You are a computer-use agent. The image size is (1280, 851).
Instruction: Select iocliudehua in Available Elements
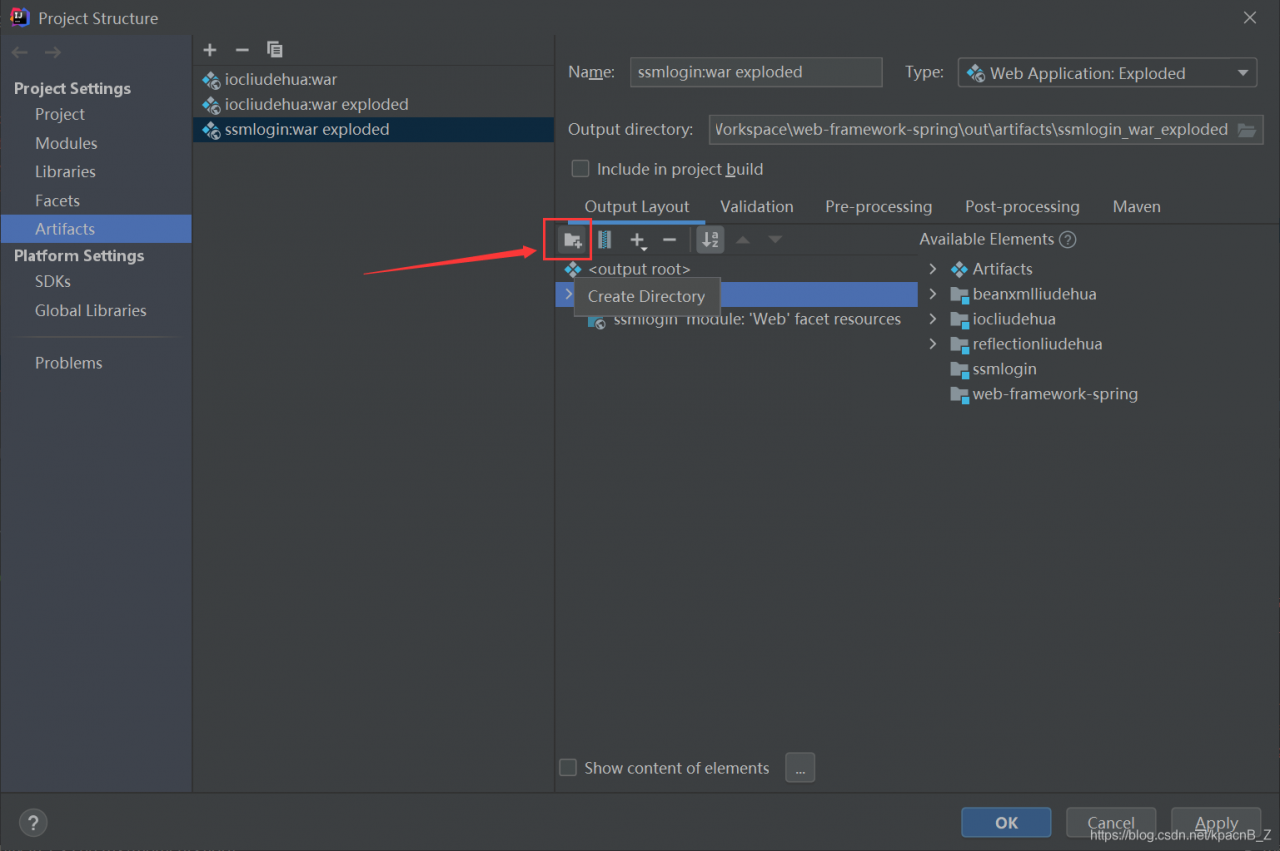pyautogui.click(x=1014, y=319)
